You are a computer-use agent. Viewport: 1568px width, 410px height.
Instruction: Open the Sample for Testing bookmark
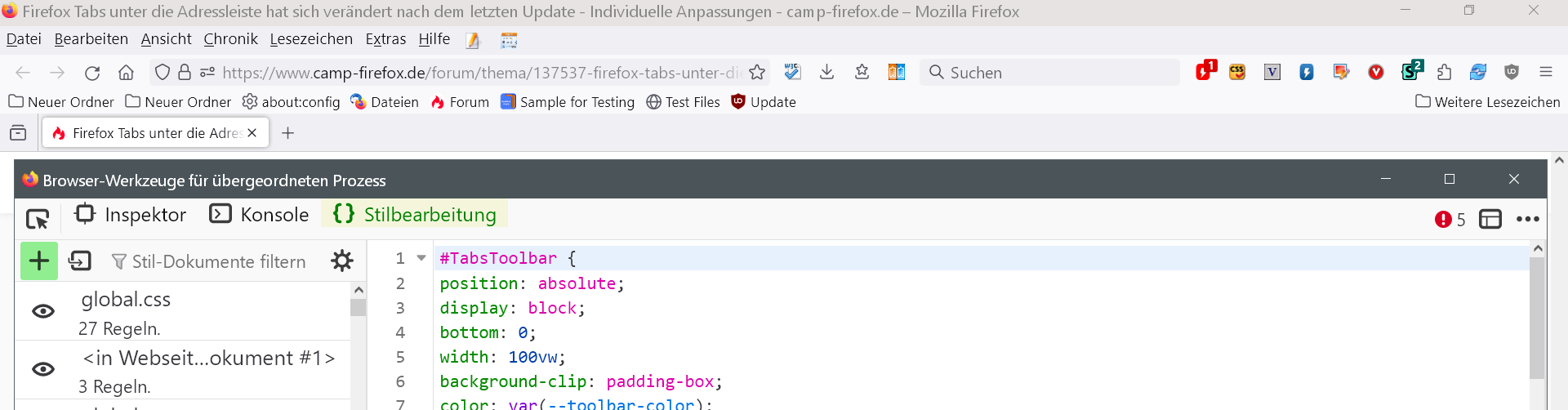568,101
